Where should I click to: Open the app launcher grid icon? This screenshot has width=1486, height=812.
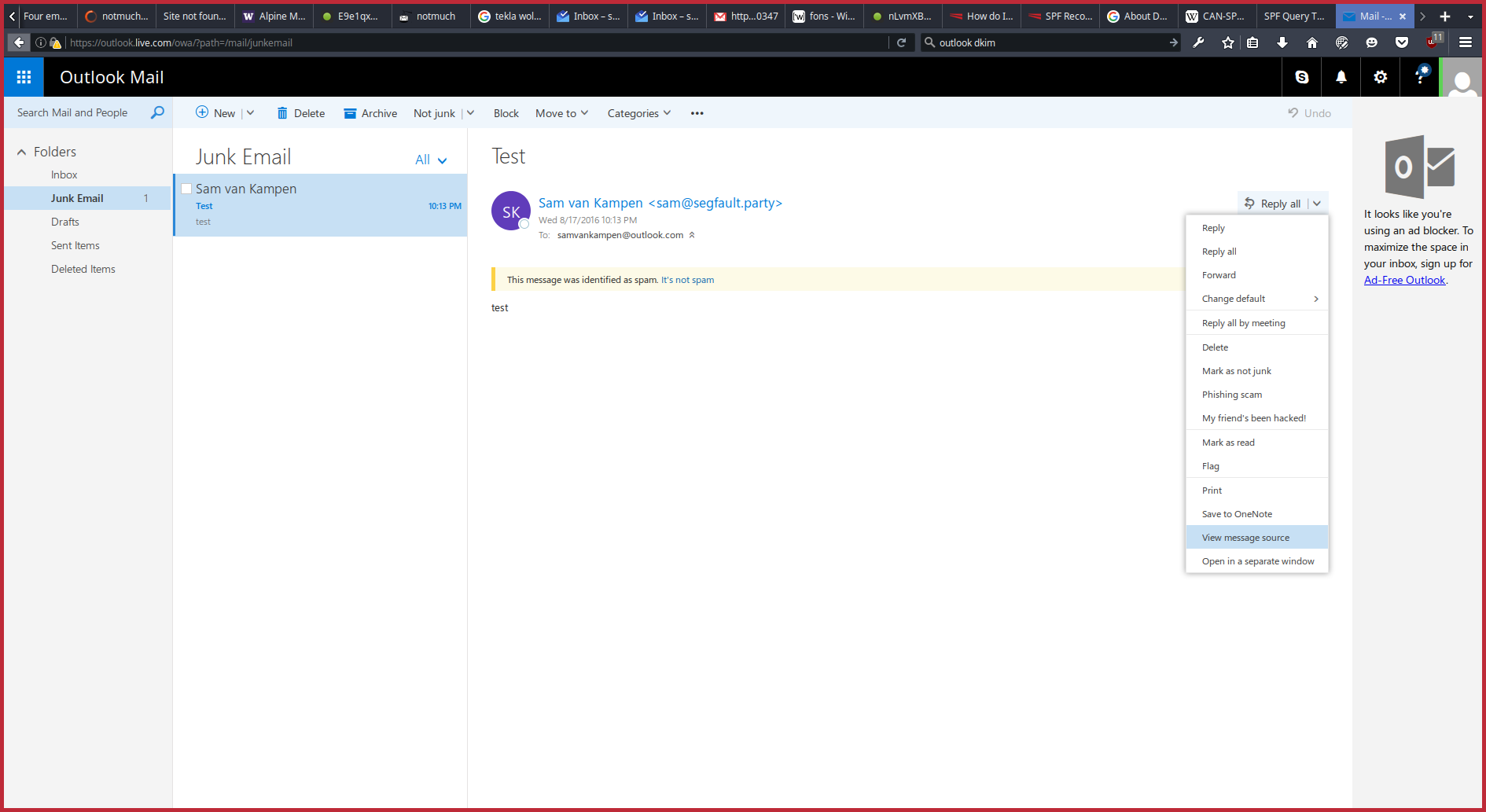tap(24, 77)
